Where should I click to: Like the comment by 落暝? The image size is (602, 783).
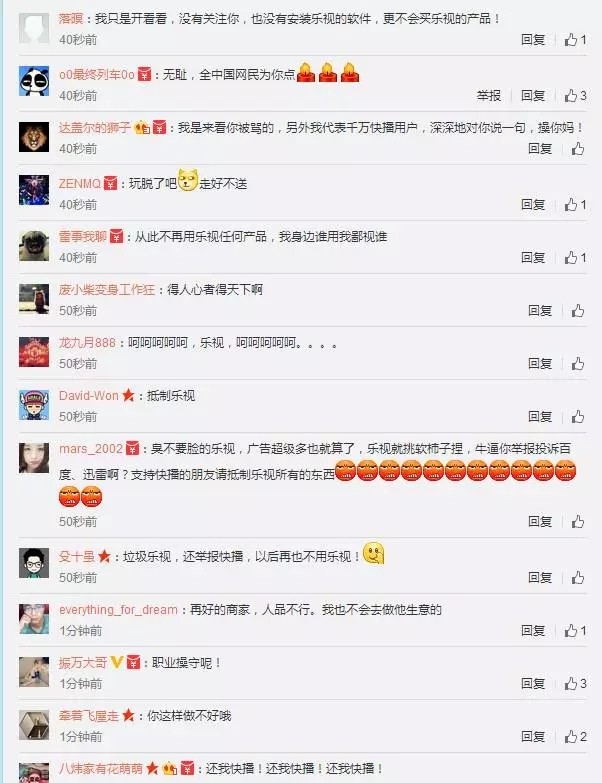[576, 39]
